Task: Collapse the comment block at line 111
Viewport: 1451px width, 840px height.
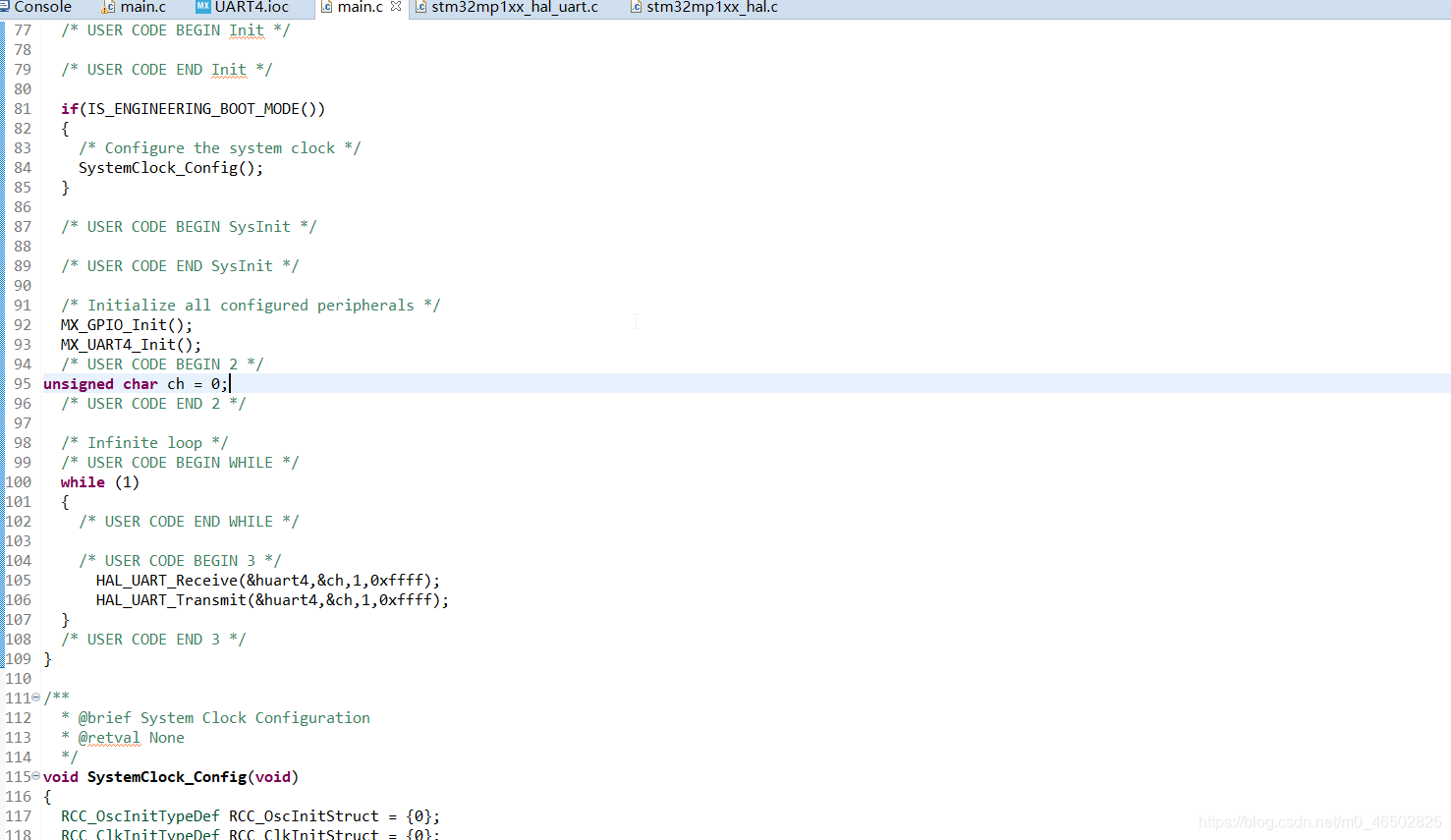Action: pos(36,698)
